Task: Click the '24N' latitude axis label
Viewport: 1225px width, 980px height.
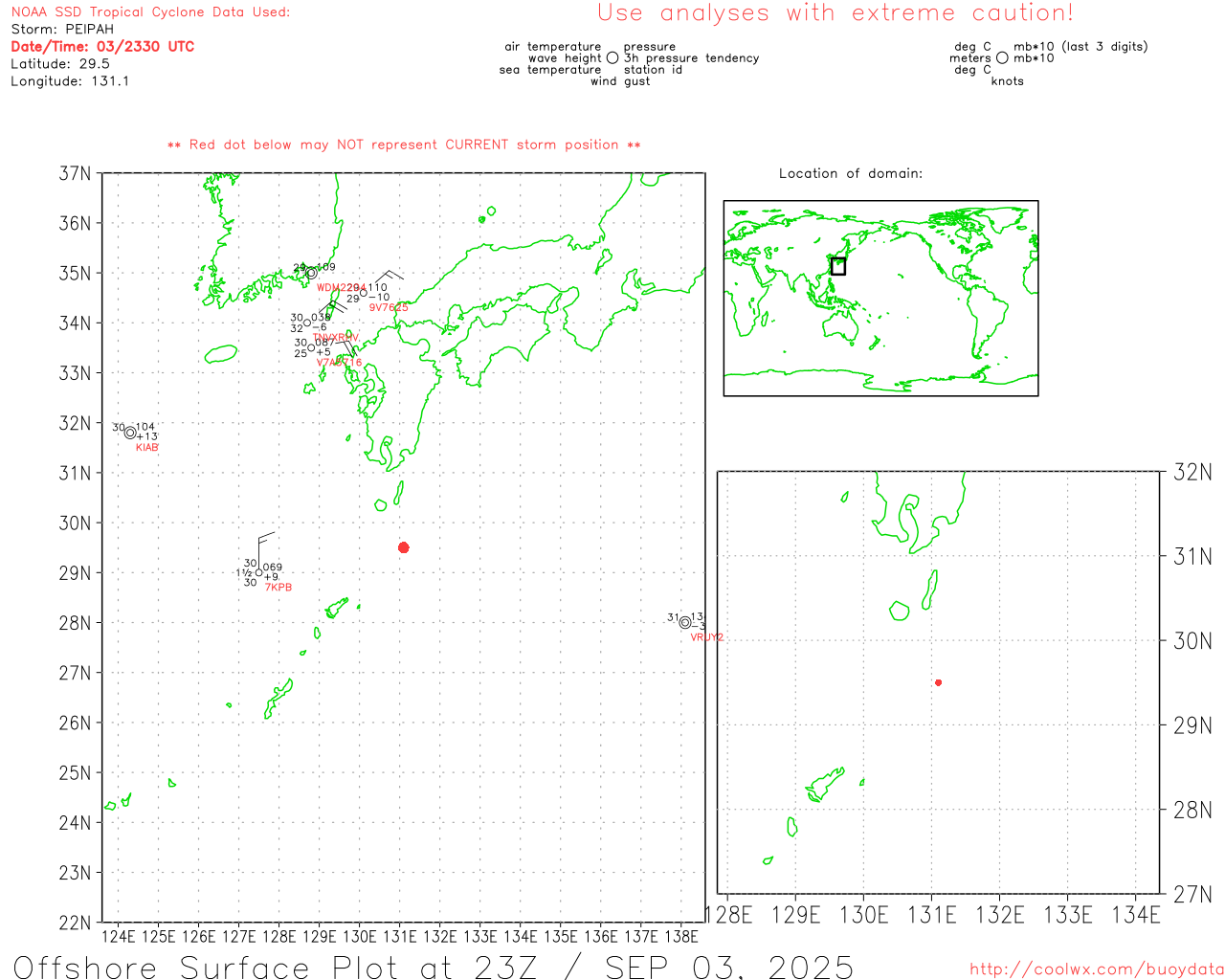Action: pos(76,823)
